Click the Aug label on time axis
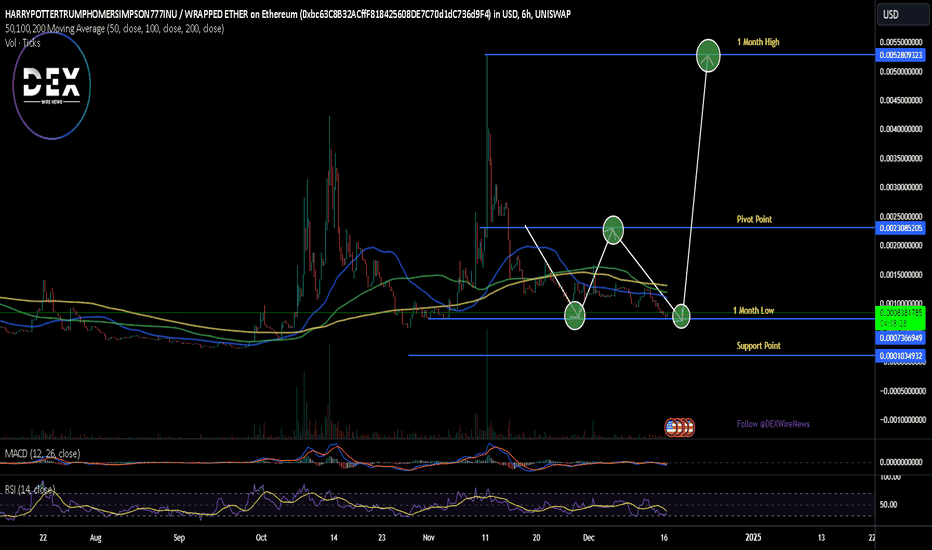This screenshot has height=550, width=932. click(96, 538)
